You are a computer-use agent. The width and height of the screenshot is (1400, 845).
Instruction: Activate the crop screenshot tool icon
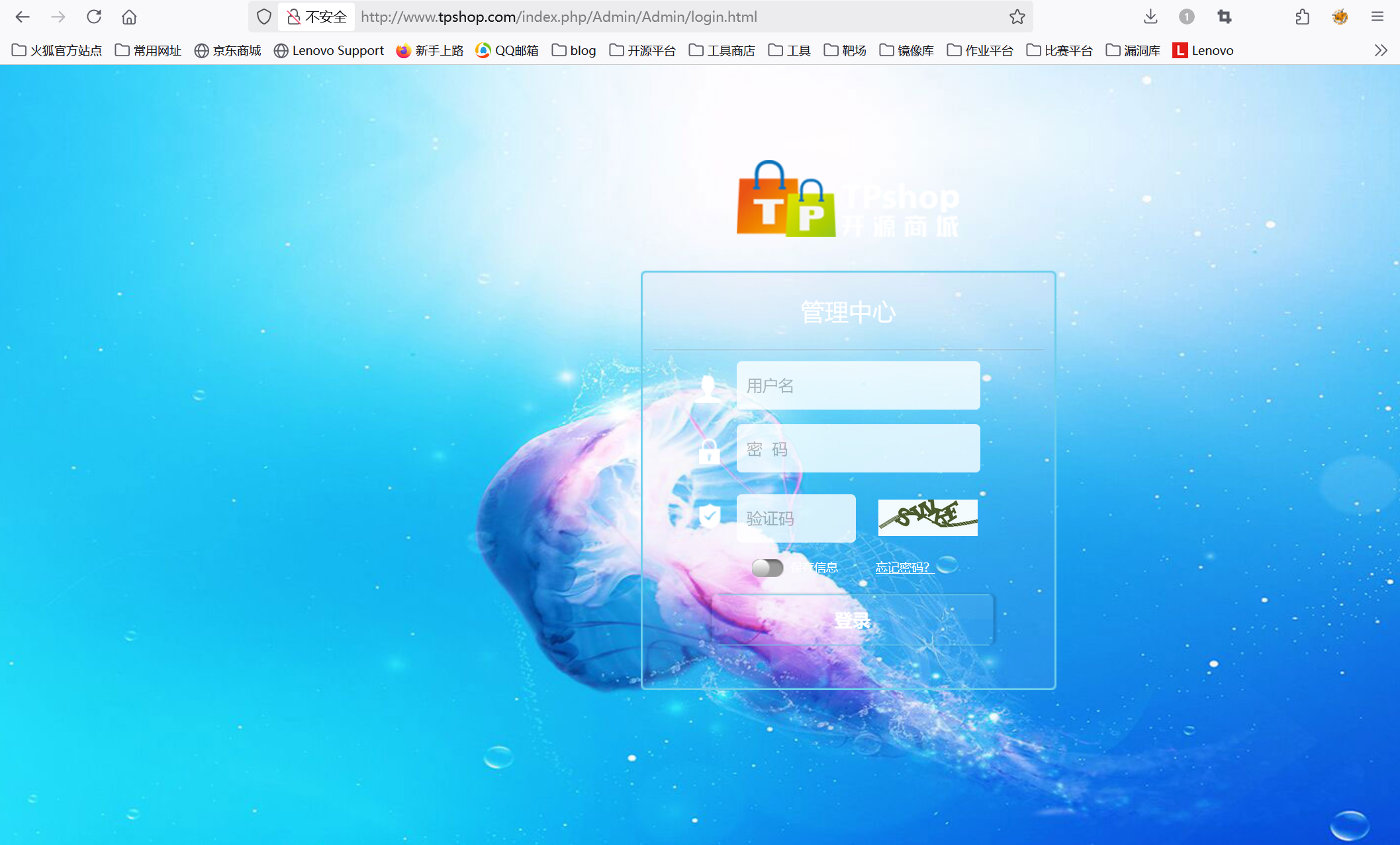(1225, 17)
